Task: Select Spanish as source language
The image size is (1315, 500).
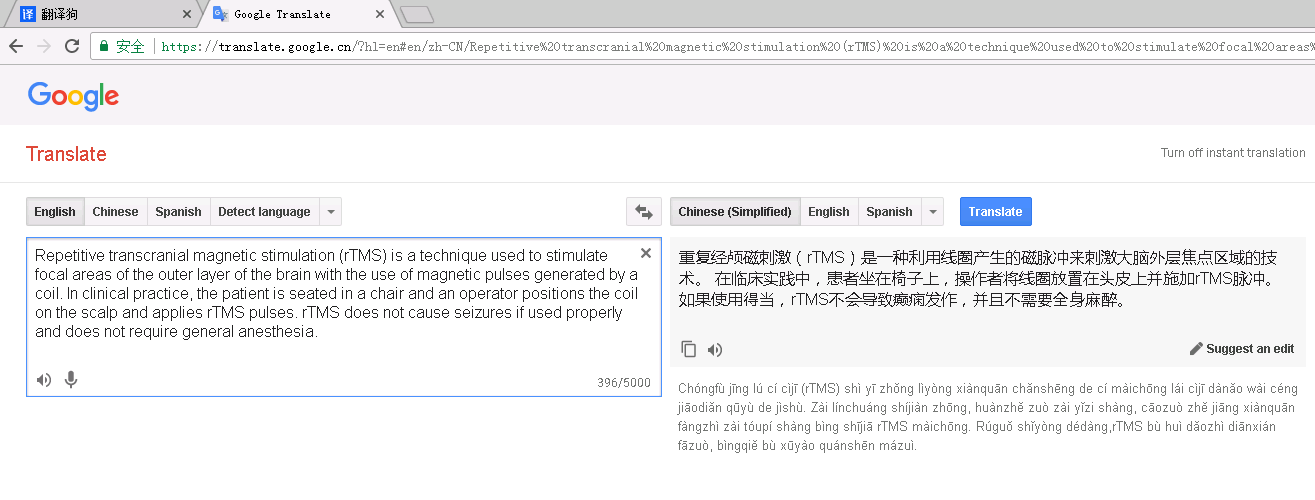Action: [178, 212]
